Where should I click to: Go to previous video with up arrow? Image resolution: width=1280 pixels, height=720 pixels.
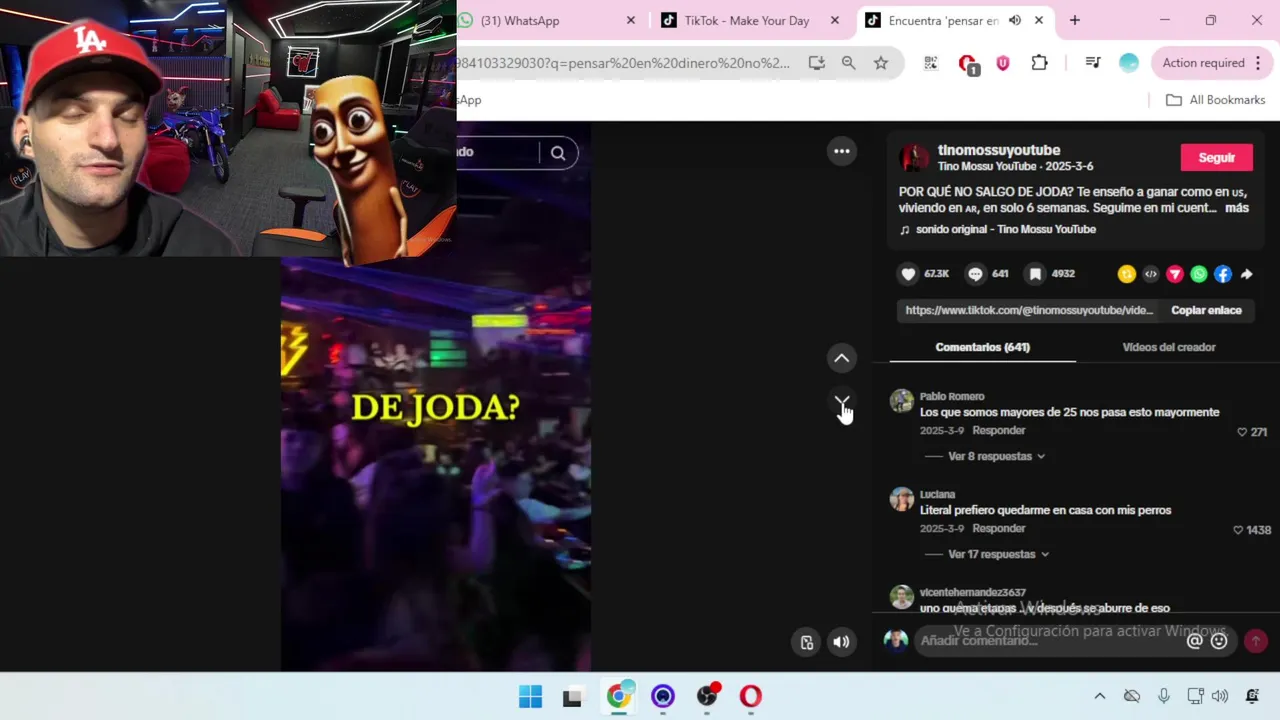click(x=842, y=358)
